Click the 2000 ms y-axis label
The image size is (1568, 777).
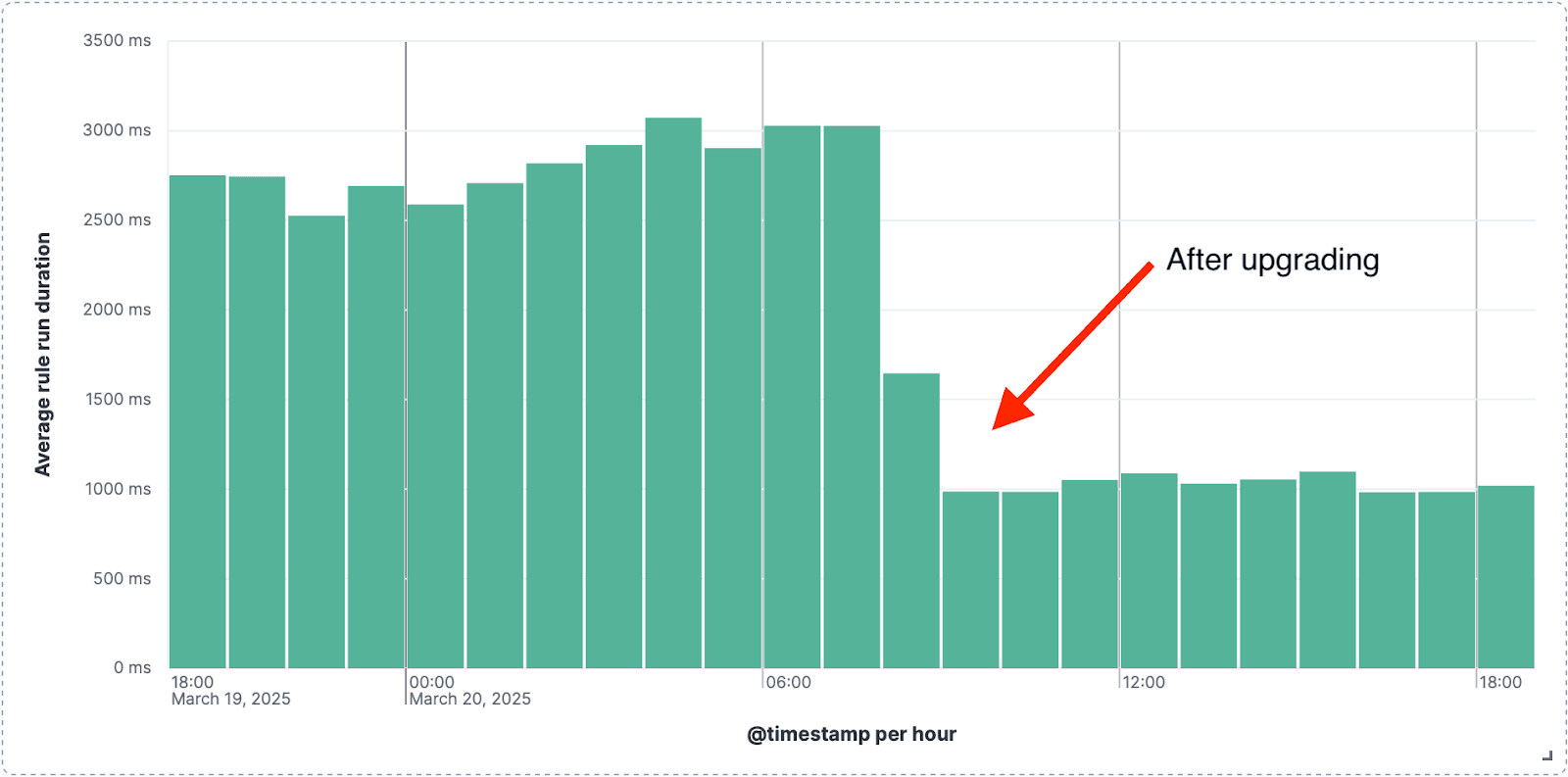pos(117,310)
